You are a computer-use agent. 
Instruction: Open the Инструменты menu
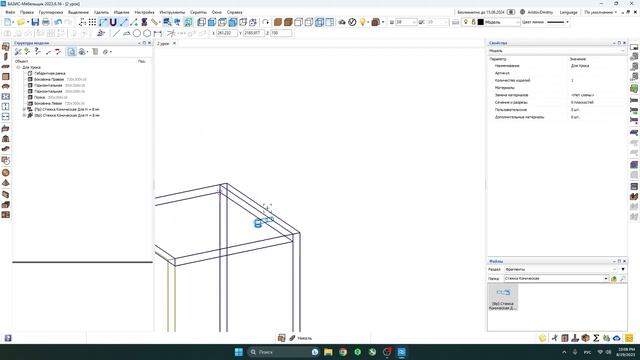coord(172,12)
